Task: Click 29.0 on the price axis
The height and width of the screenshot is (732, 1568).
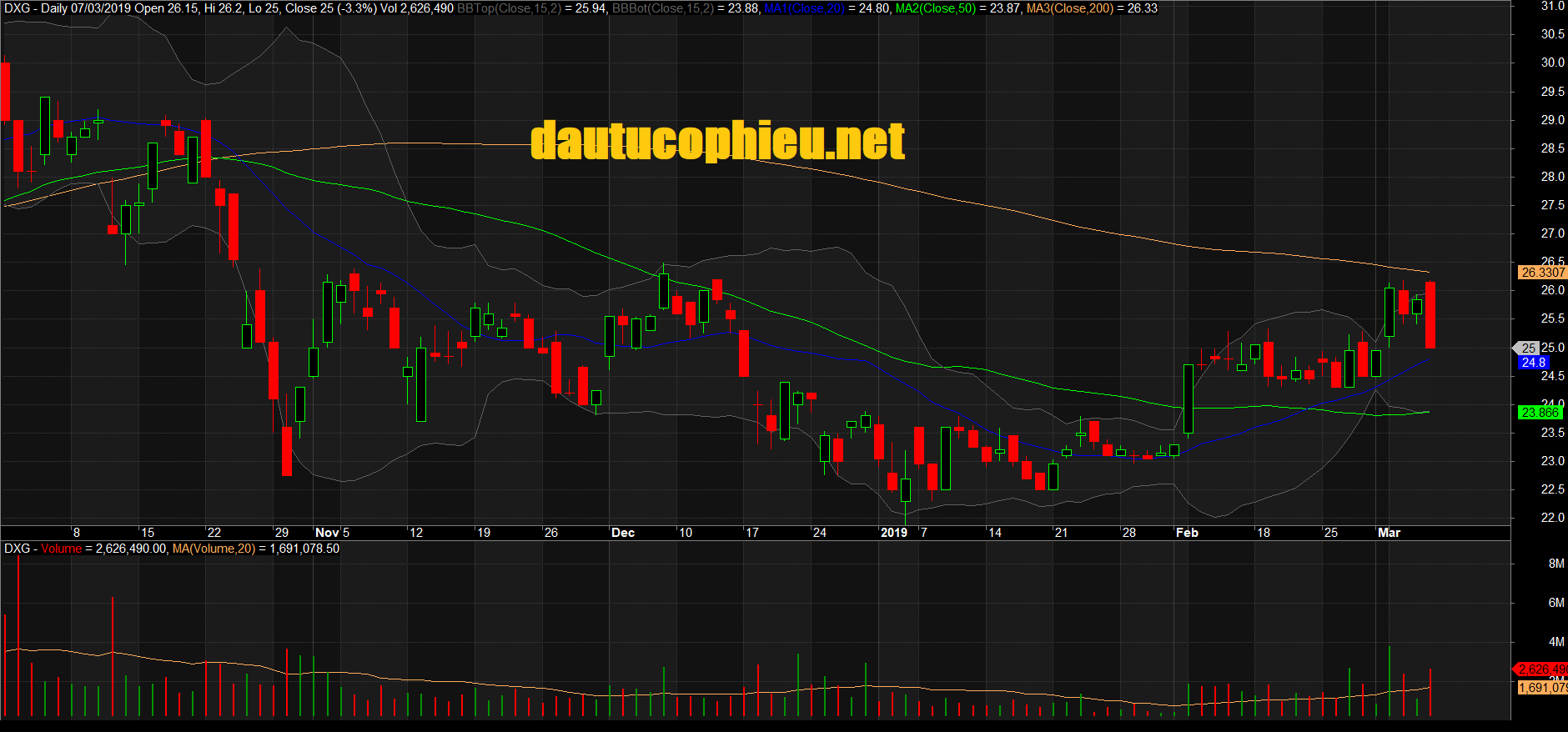Action: (x=1552, y=120)
